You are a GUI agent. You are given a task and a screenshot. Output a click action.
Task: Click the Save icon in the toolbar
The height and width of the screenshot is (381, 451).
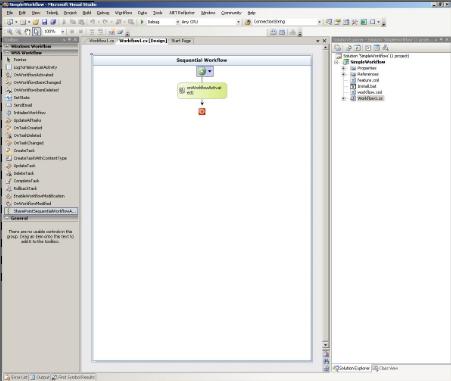[44, 22]
